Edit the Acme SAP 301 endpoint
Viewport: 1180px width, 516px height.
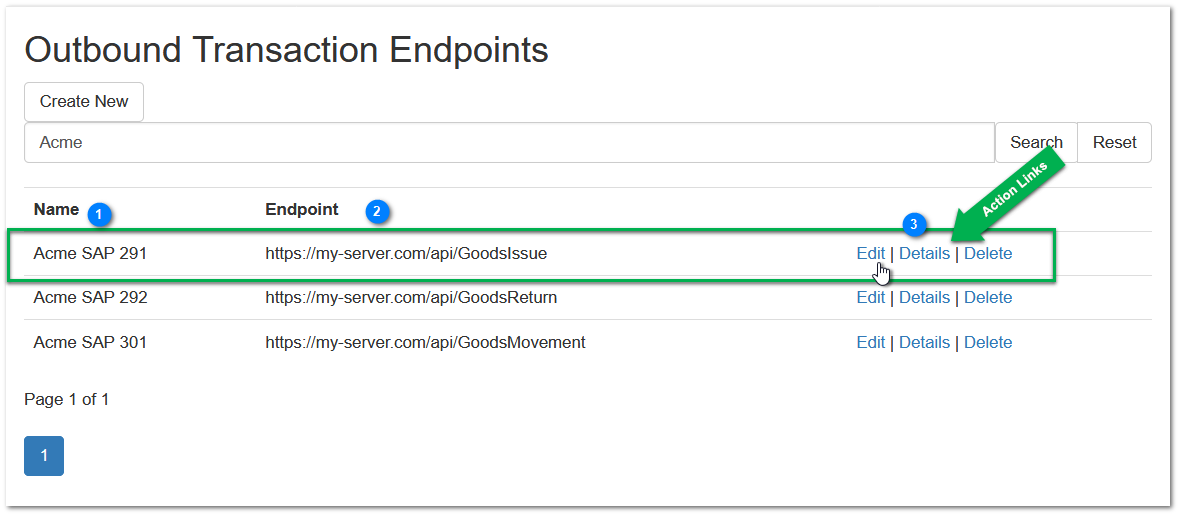(870, 343)
